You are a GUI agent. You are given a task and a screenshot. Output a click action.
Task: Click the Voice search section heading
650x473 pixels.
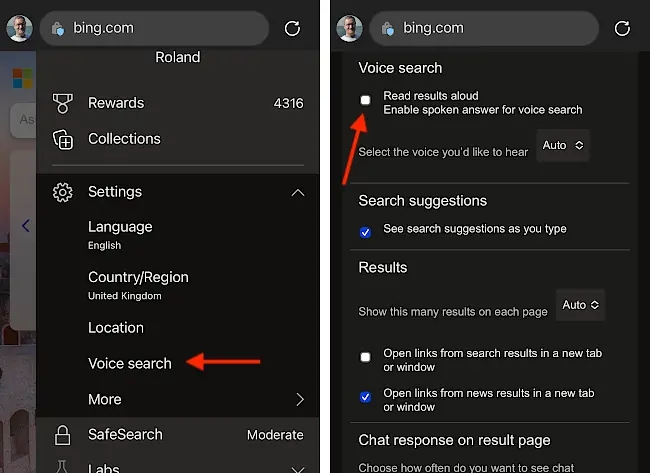(400, 68)
